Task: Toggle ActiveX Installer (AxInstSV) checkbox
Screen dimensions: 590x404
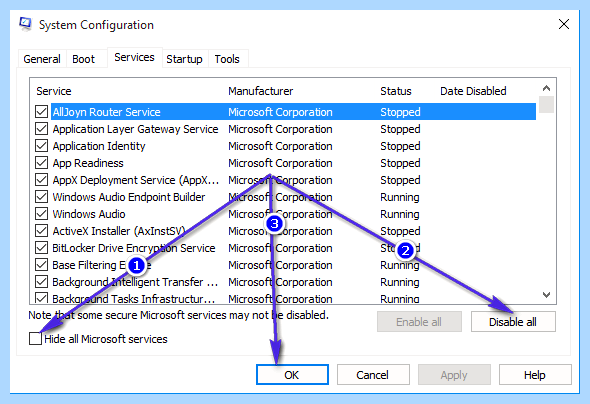Action: tap(41, 231)
